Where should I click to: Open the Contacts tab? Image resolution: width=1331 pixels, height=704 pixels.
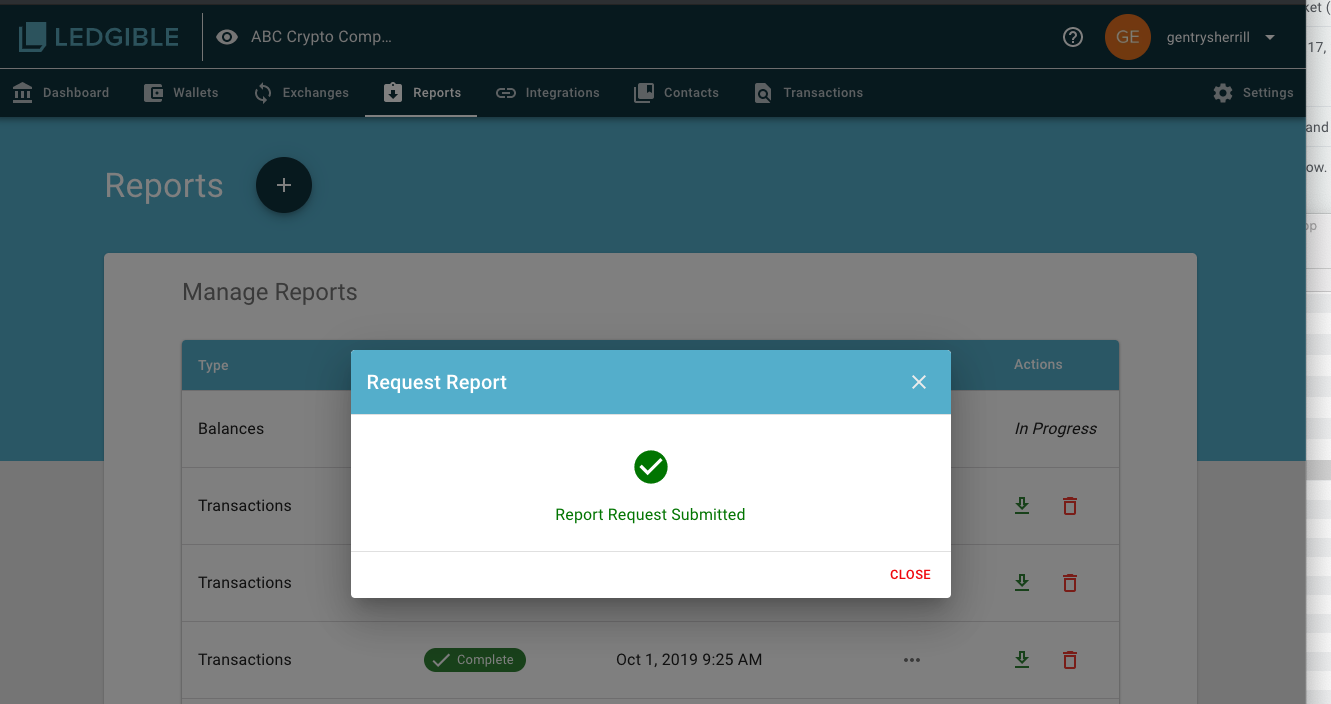(677, 93)
